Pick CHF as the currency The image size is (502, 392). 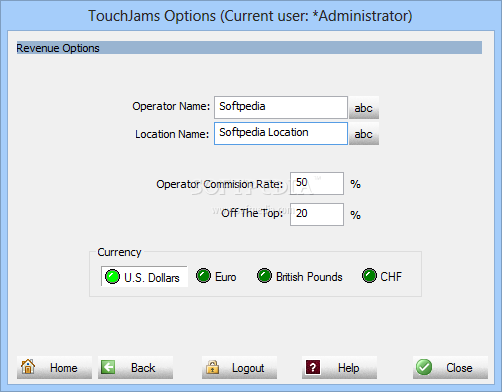pos(382,276)
